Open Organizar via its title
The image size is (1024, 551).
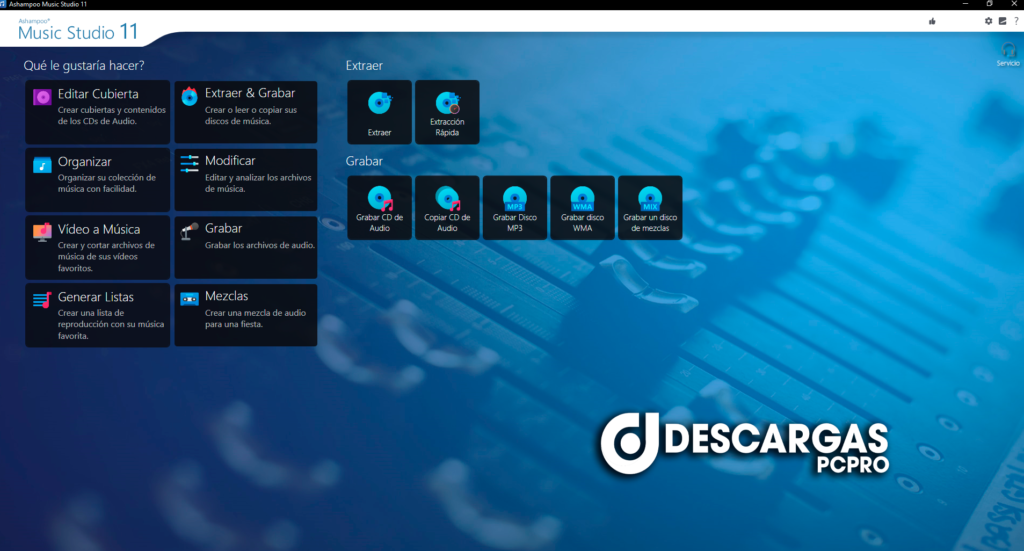pyautogui.click(x=84, y=162)
